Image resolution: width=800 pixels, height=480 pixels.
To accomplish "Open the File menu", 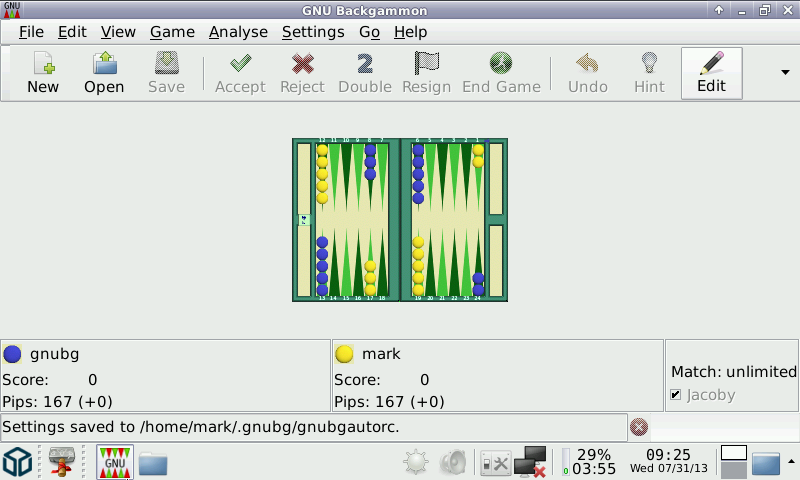I will coord(31,32).
